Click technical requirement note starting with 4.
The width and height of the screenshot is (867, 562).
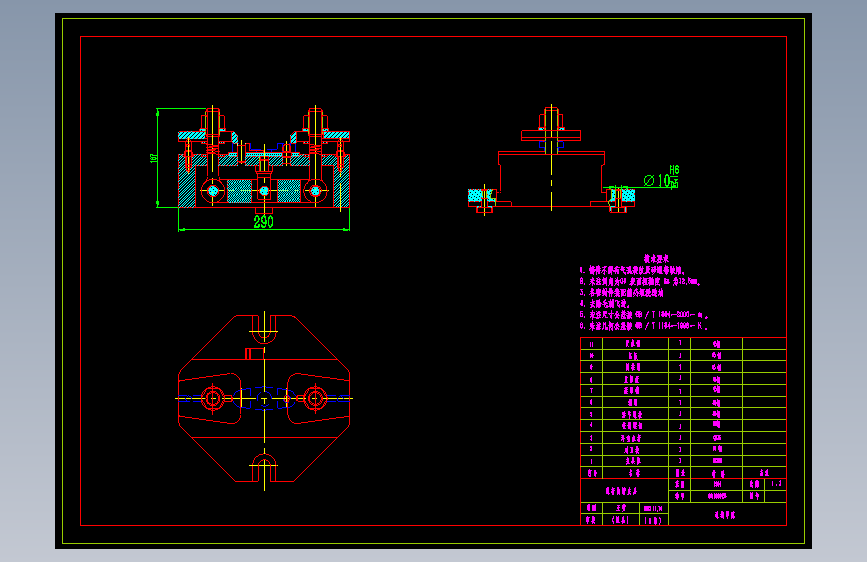[605, 304]
